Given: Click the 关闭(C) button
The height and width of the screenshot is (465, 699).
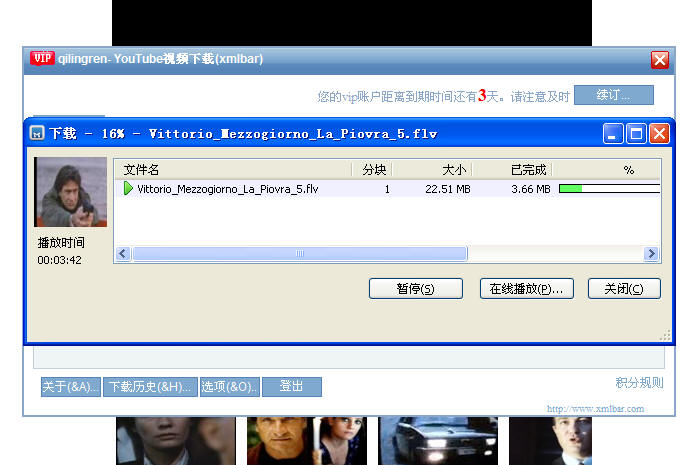Looking at the screenshot, I should click(x=624, y=288).
